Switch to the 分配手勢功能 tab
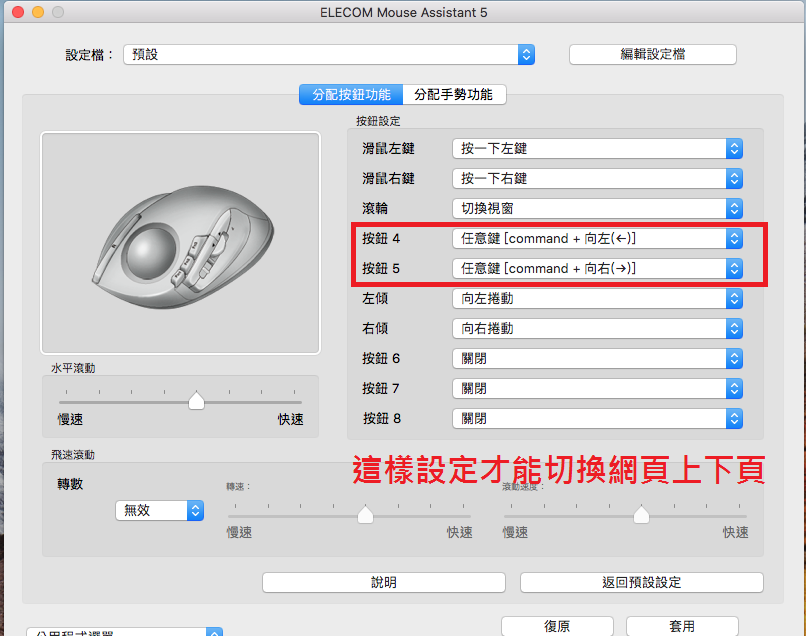 (454, 95)
